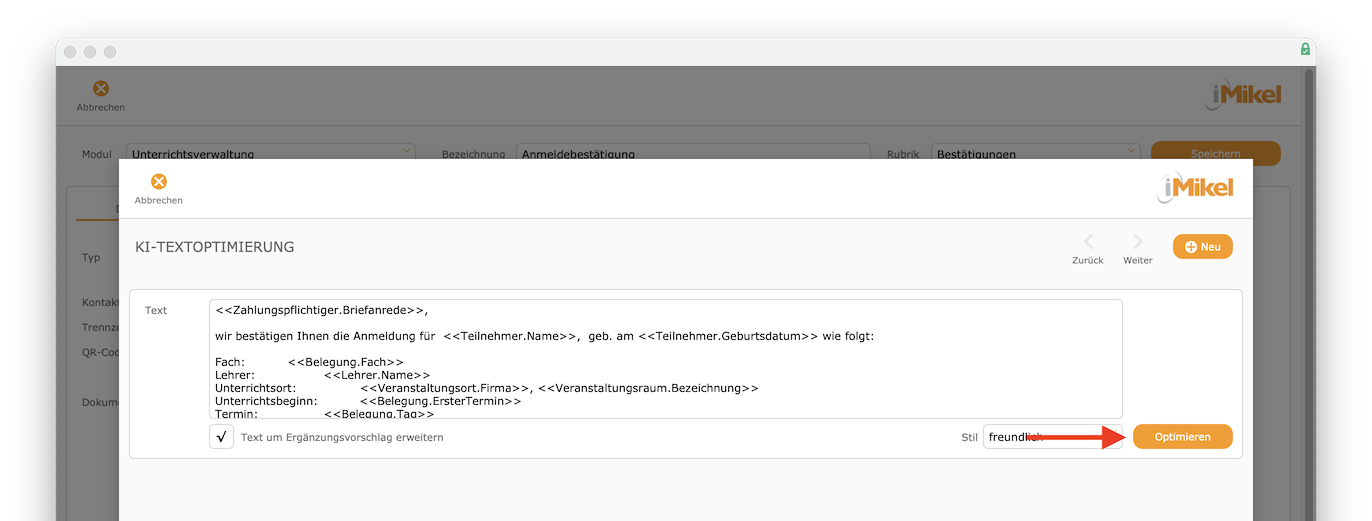The height and width of the screenshot is (521, 1372).
Task: Click the KI-TEXTOPTIMIERUNG heading
Action: click(x=214, y=246)
